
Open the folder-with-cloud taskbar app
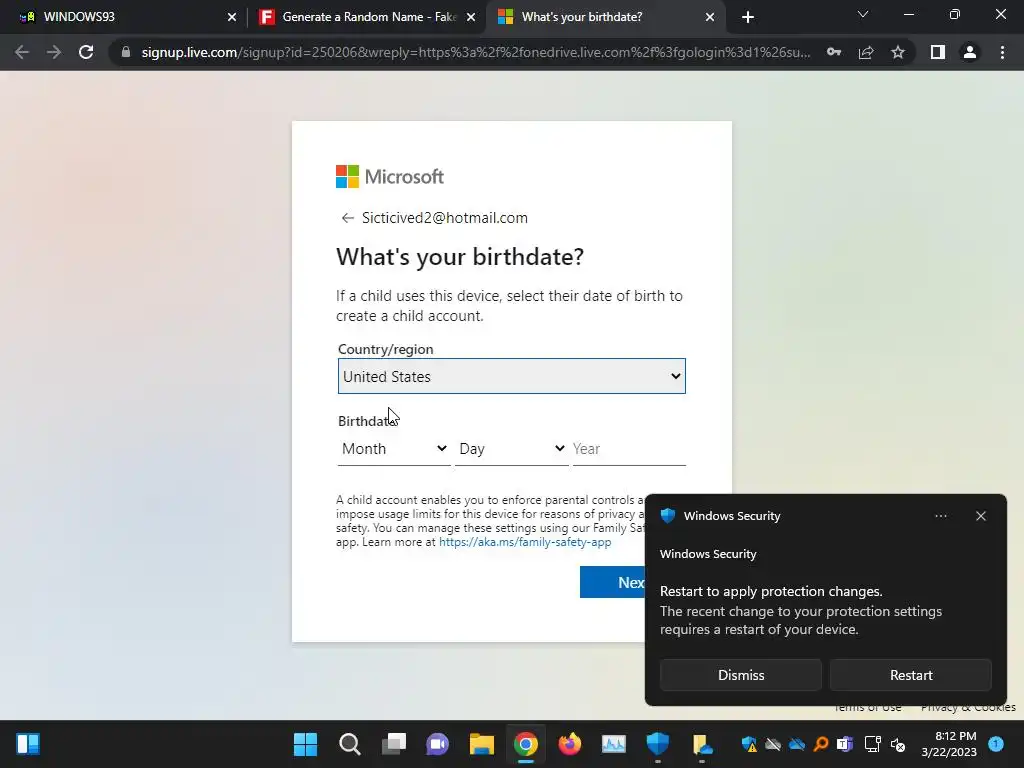[702, 744]
